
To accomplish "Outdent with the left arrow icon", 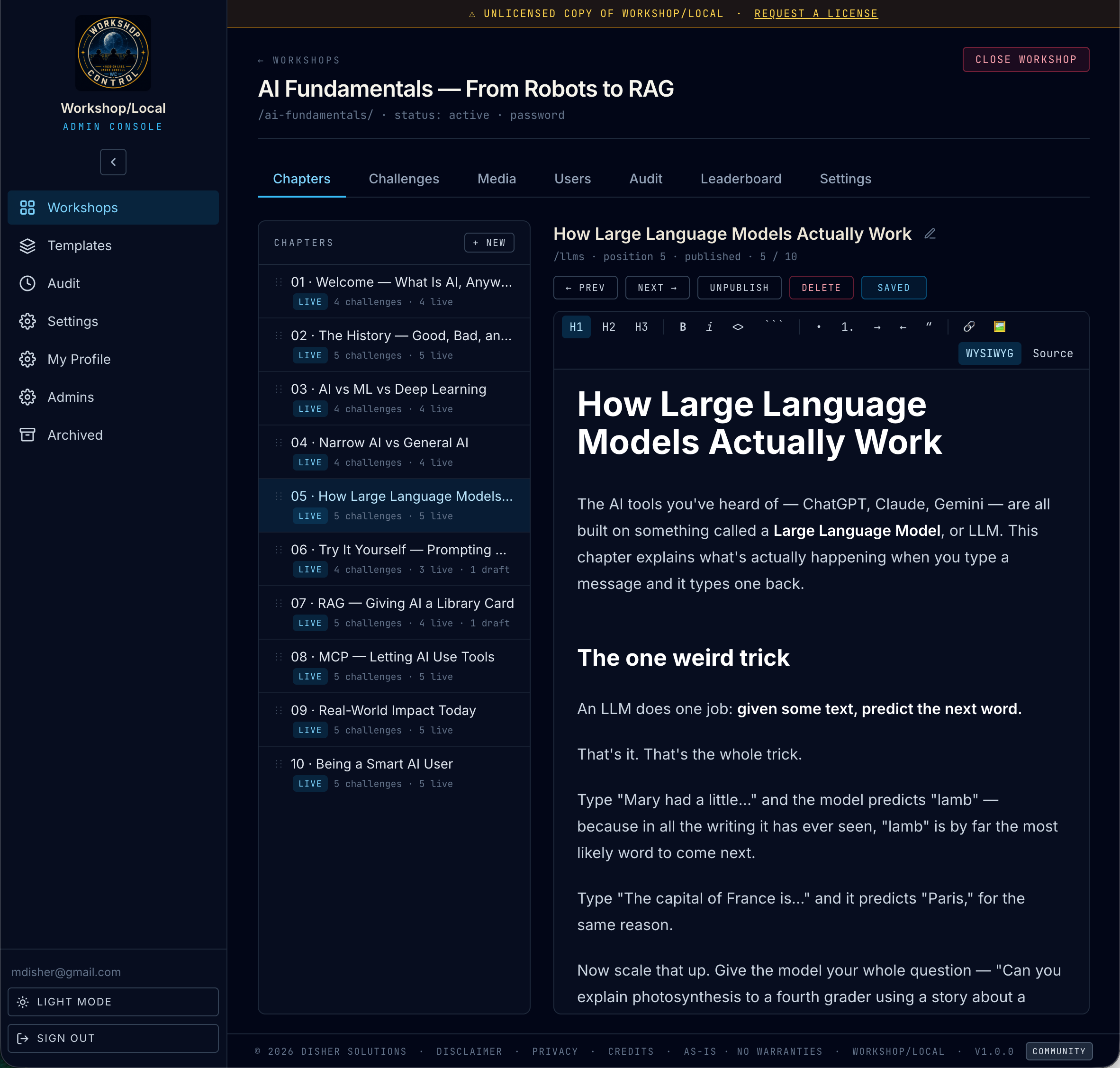I will tap(903, 327).
